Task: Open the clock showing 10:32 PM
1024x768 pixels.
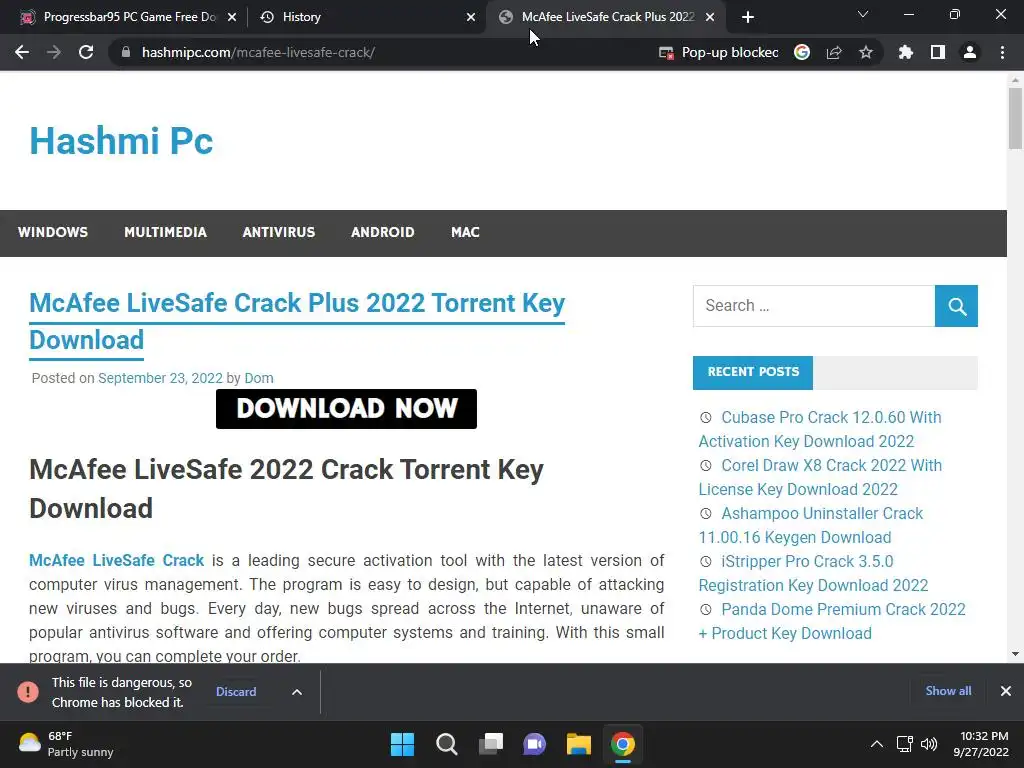Action: [x=981, y=744]
